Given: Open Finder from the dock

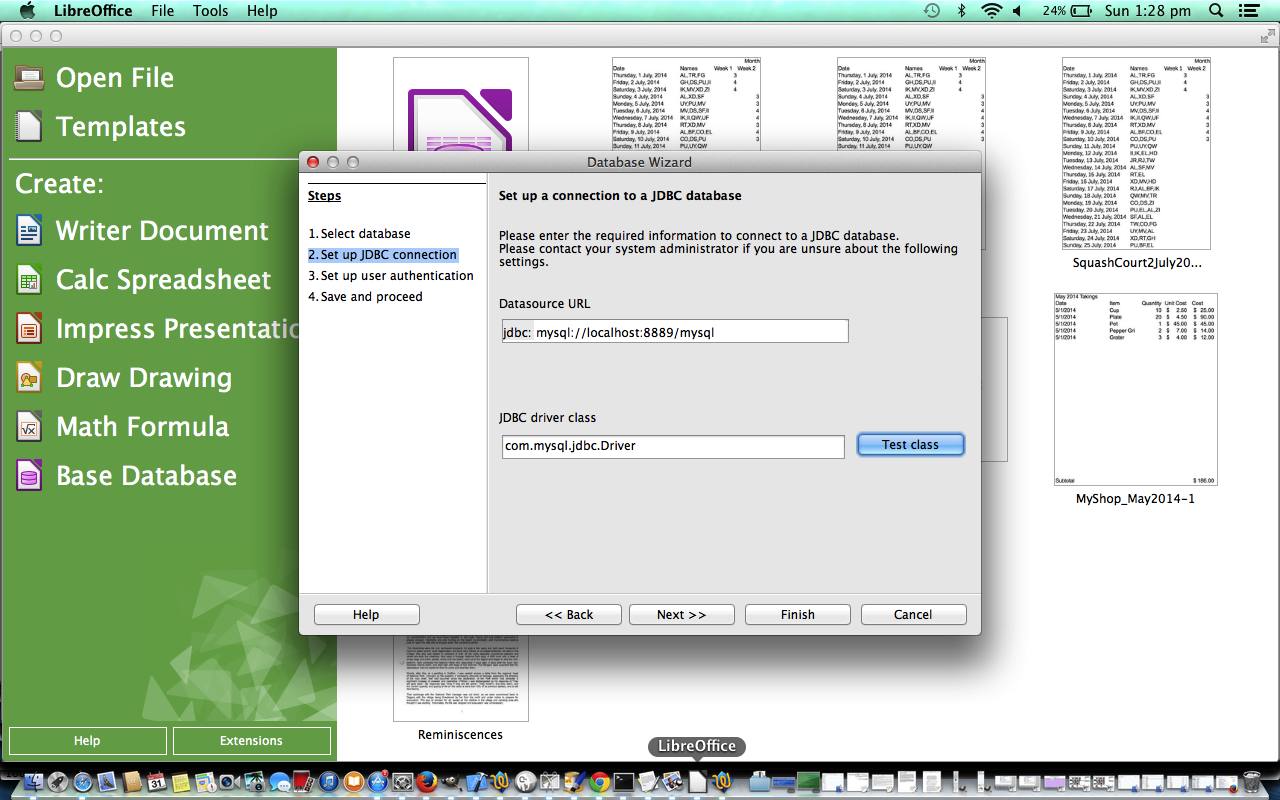Looking at the screenshot, I should (x=34, y=782).
